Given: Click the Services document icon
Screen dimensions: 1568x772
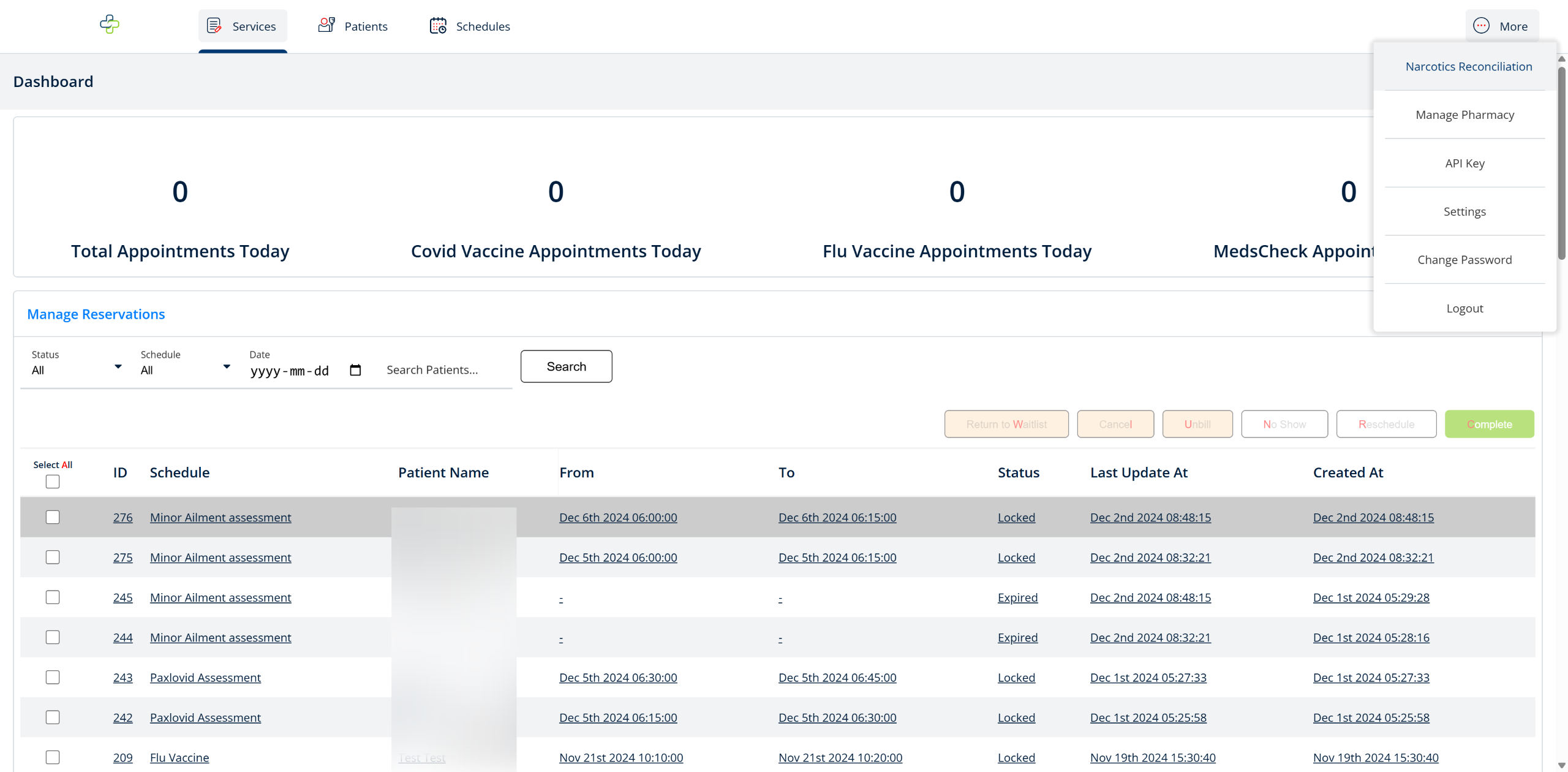Looking at the screenshot, I should click(214, 26).
